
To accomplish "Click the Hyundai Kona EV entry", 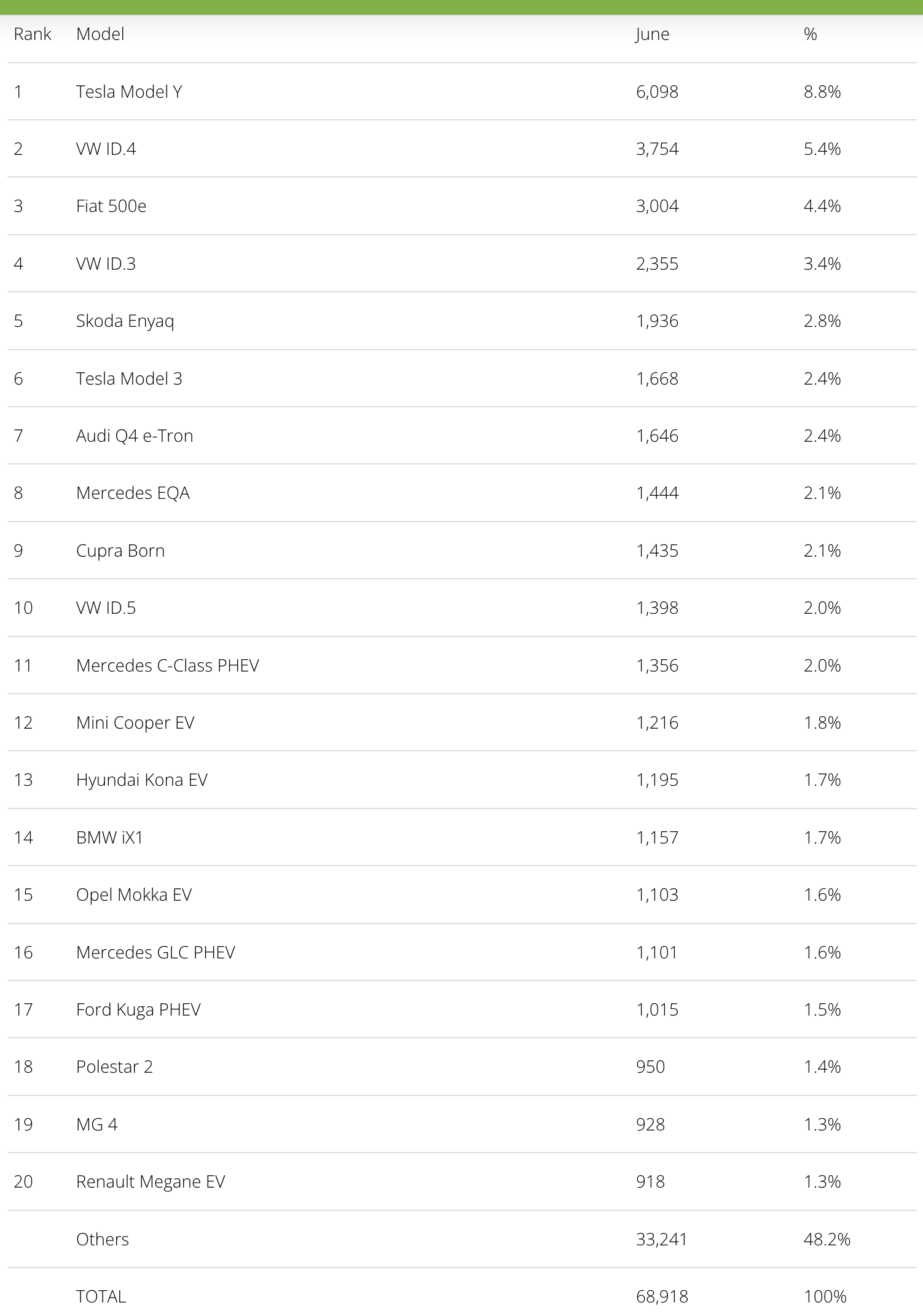I will [x=142, y=780].
